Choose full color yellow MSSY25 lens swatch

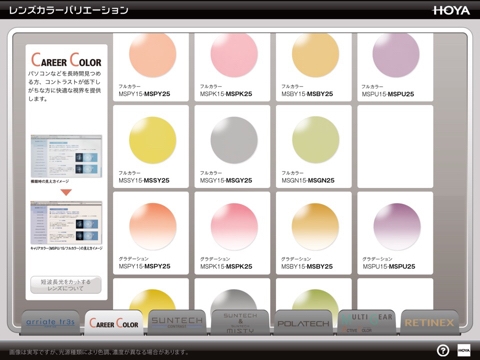click(x=152, y=140)
